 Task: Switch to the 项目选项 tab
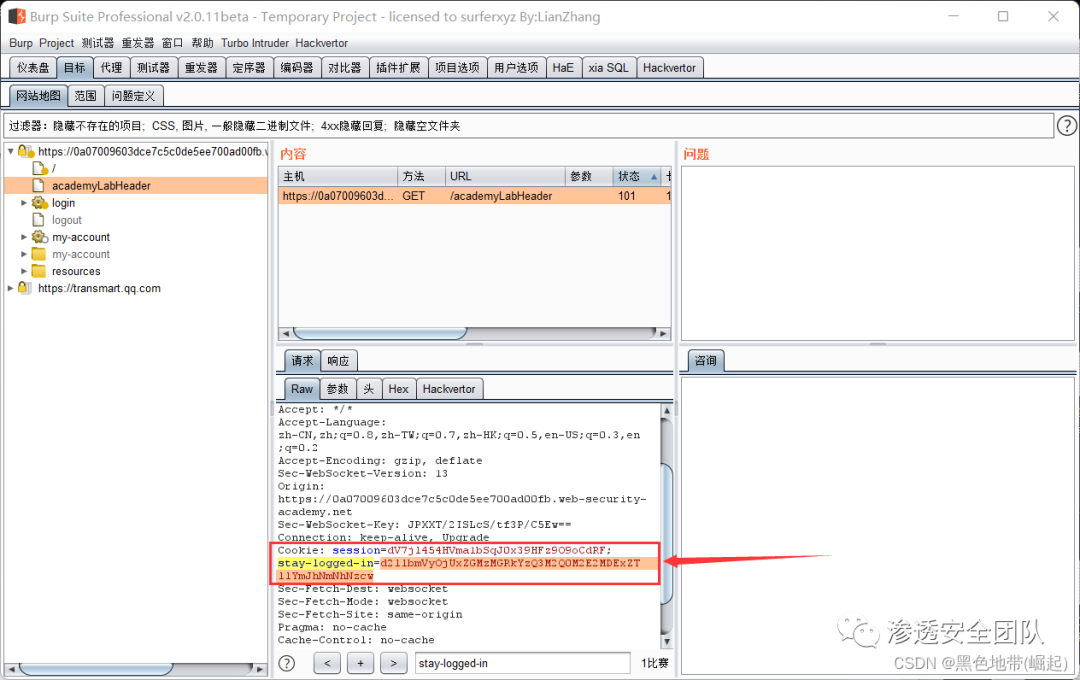click(457, 68)
